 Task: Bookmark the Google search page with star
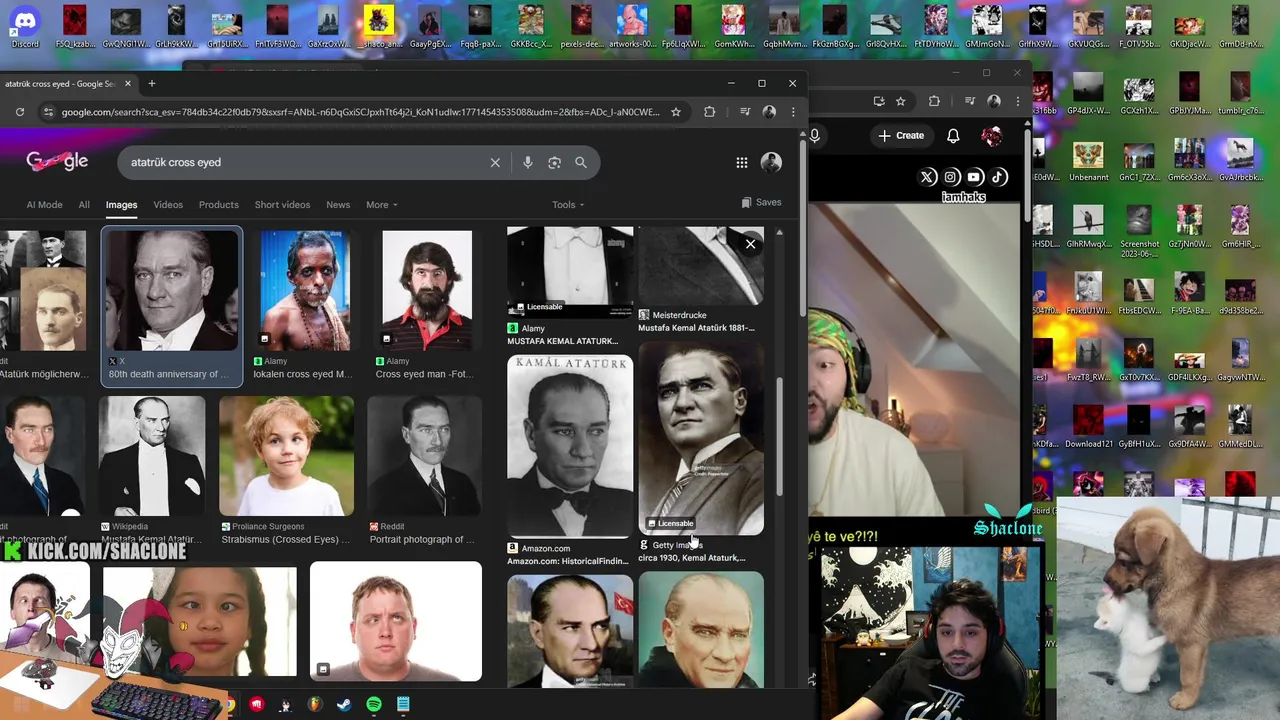tap(676, 112)
